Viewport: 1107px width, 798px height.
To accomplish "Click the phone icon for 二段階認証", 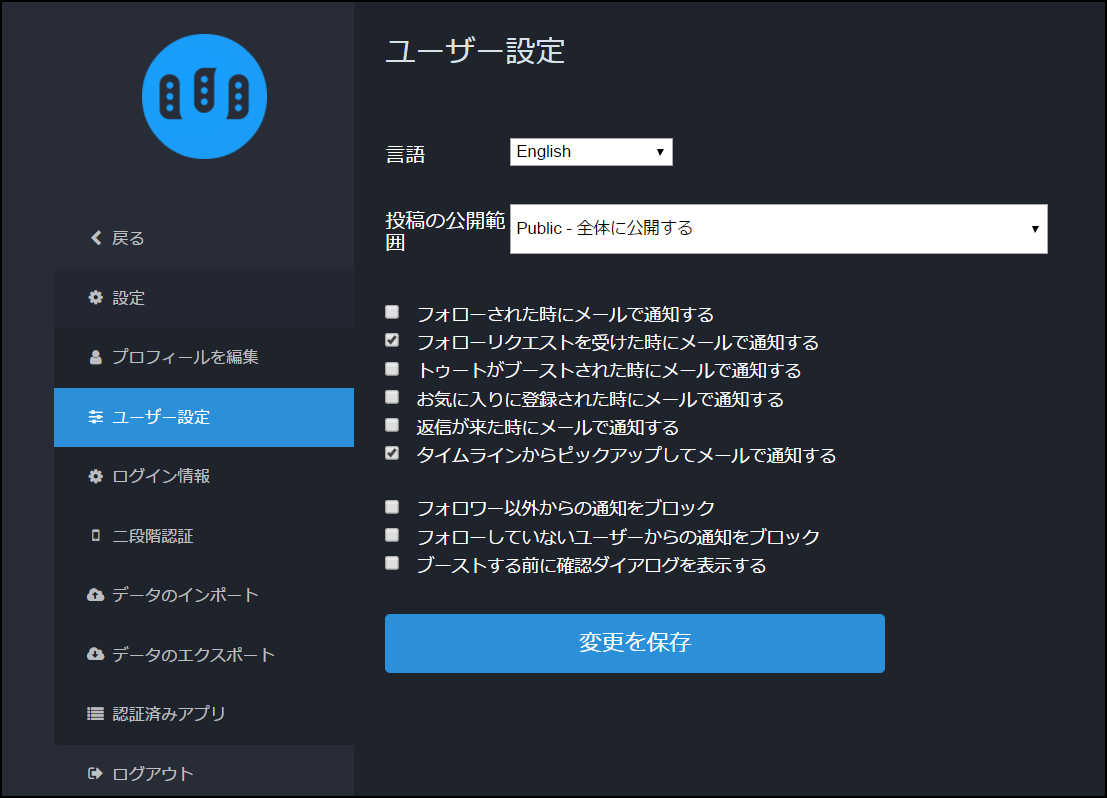I will [x=96, y=536].
